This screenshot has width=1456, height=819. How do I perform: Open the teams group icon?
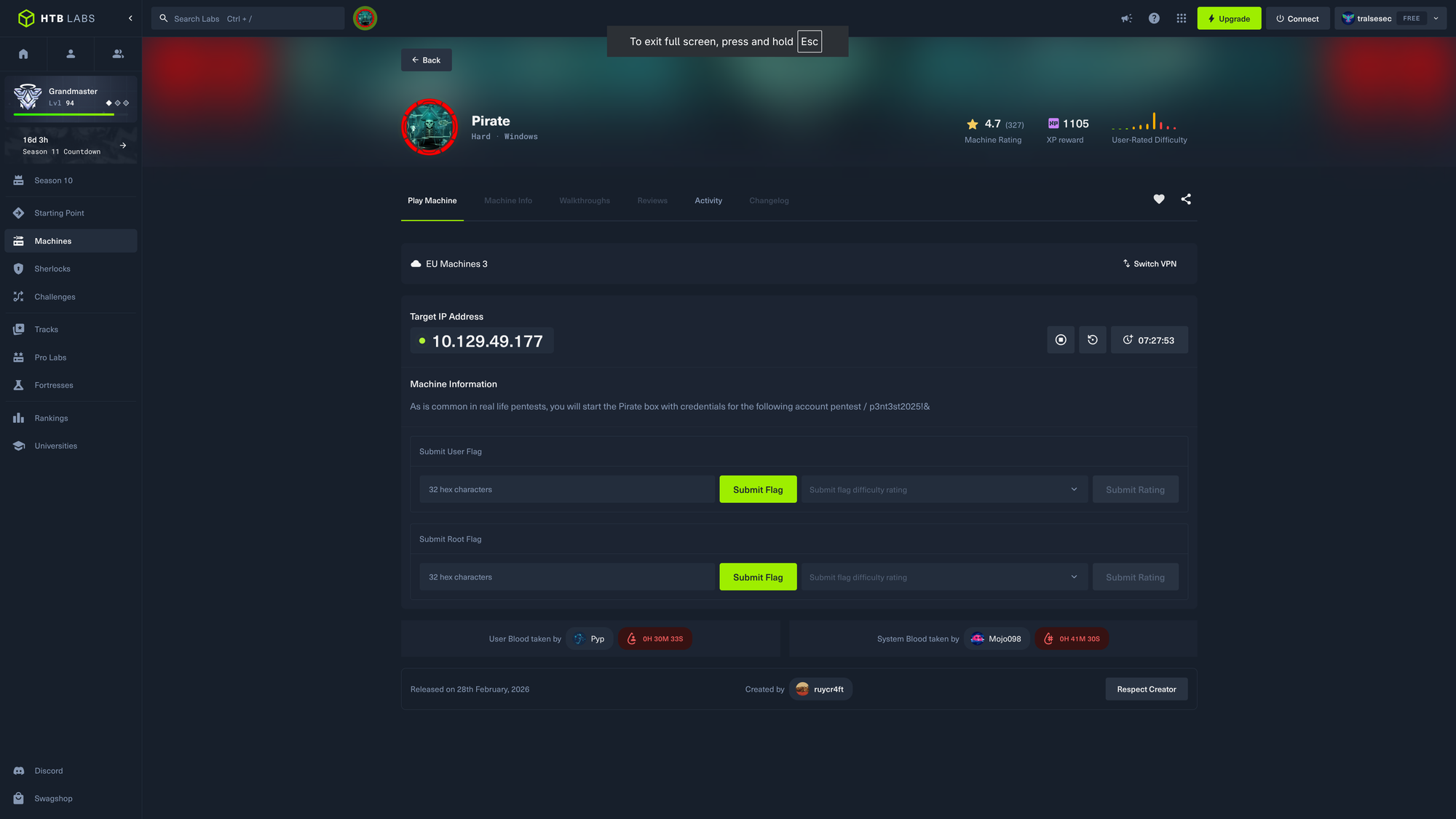click(118, 54)
